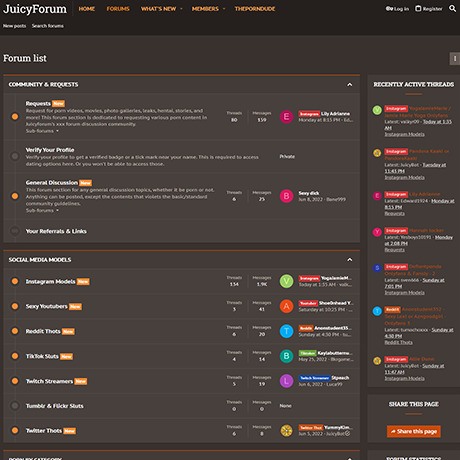Click the orange status icon beside Twitch Streamers
The width and height of the screenshot is (460, 460).
pos(15,381)
